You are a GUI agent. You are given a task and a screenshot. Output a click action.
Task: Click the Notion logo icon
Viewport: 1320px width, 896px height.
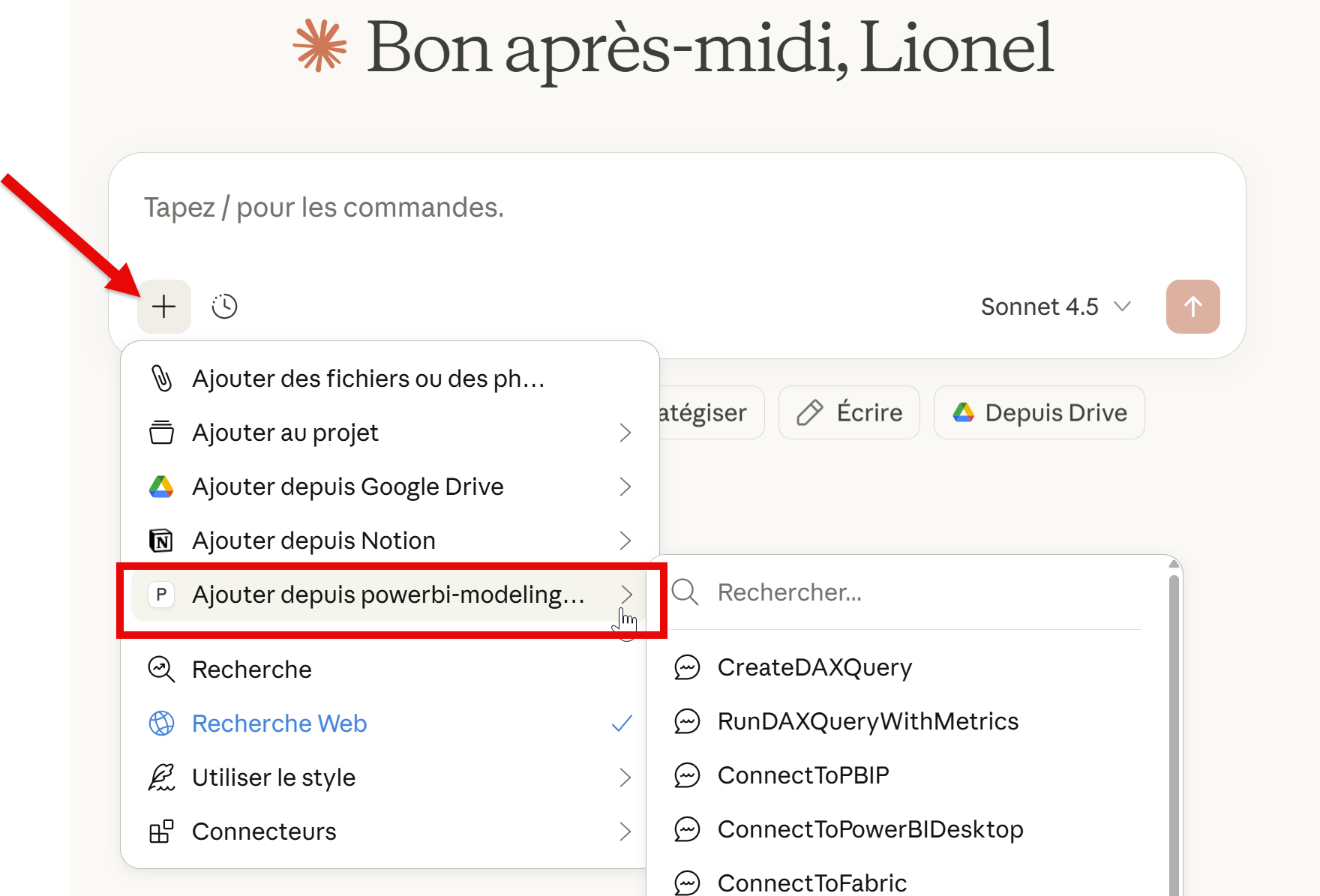[161, 541]
